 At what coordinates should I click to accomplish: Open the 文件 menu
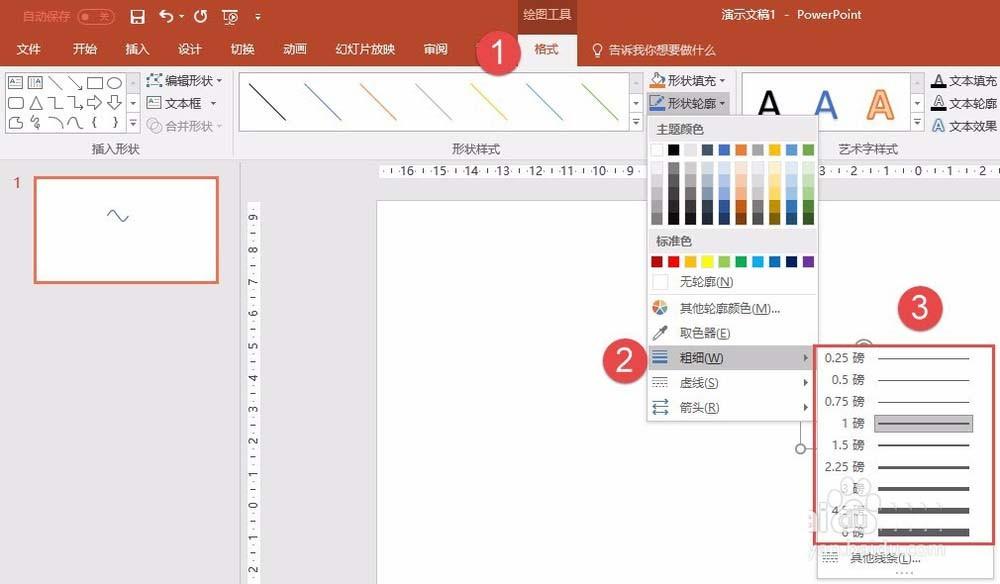29,49
